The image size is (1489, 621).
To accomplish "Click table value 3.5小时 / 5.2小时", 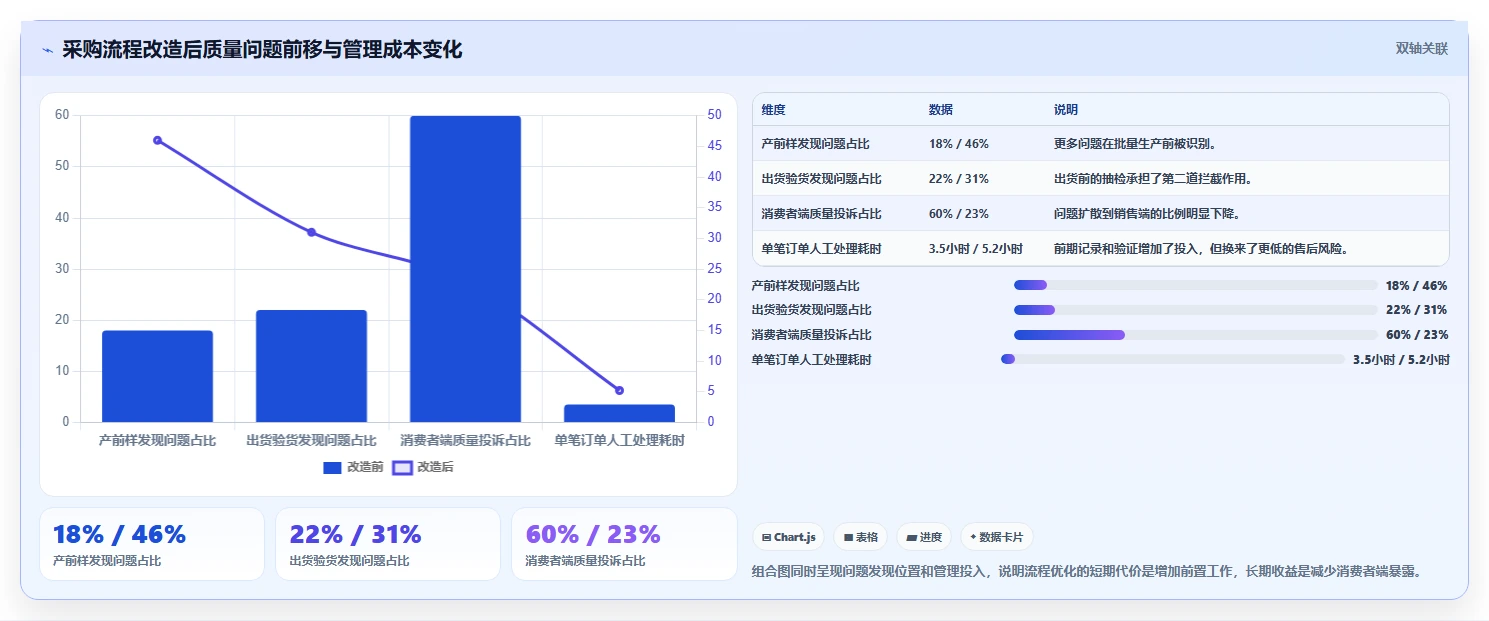I will point(976,248).
